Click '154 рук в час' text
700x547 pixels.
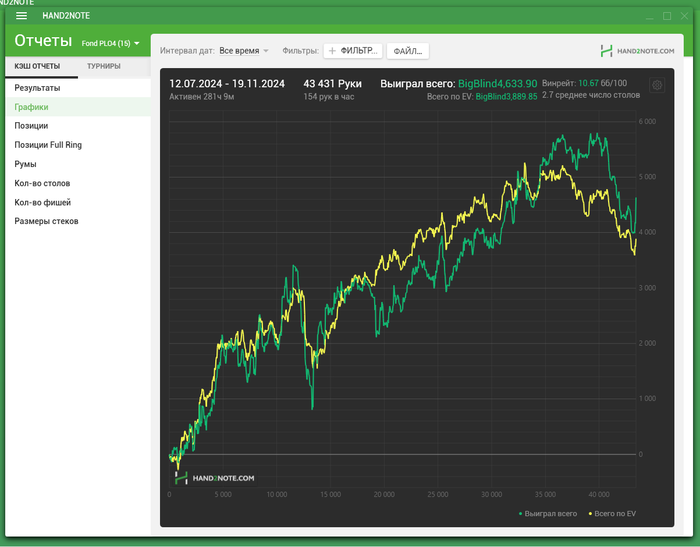click(x=329, y=97)
